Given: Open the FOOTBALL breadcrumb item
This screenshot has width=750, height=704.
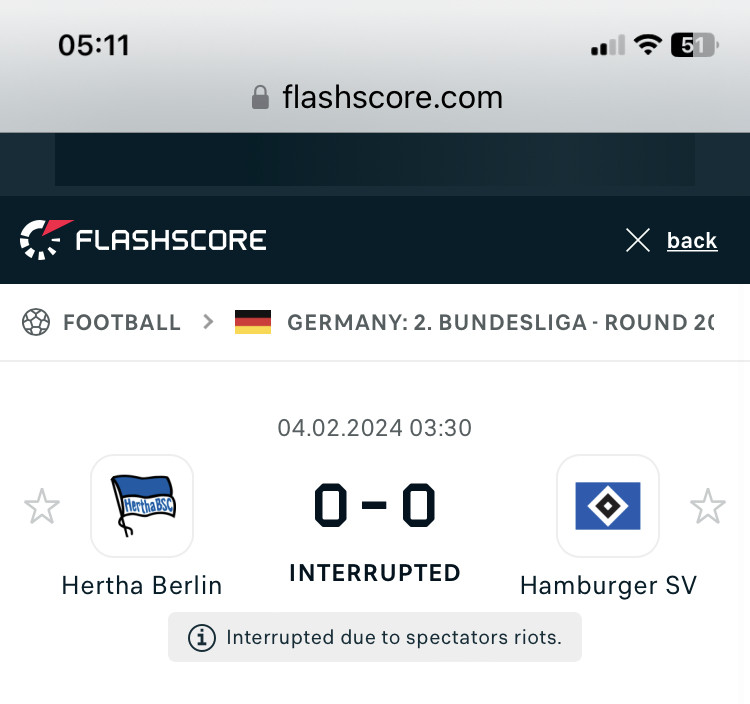Looking at the screenshot, I should tap(122, 322).
